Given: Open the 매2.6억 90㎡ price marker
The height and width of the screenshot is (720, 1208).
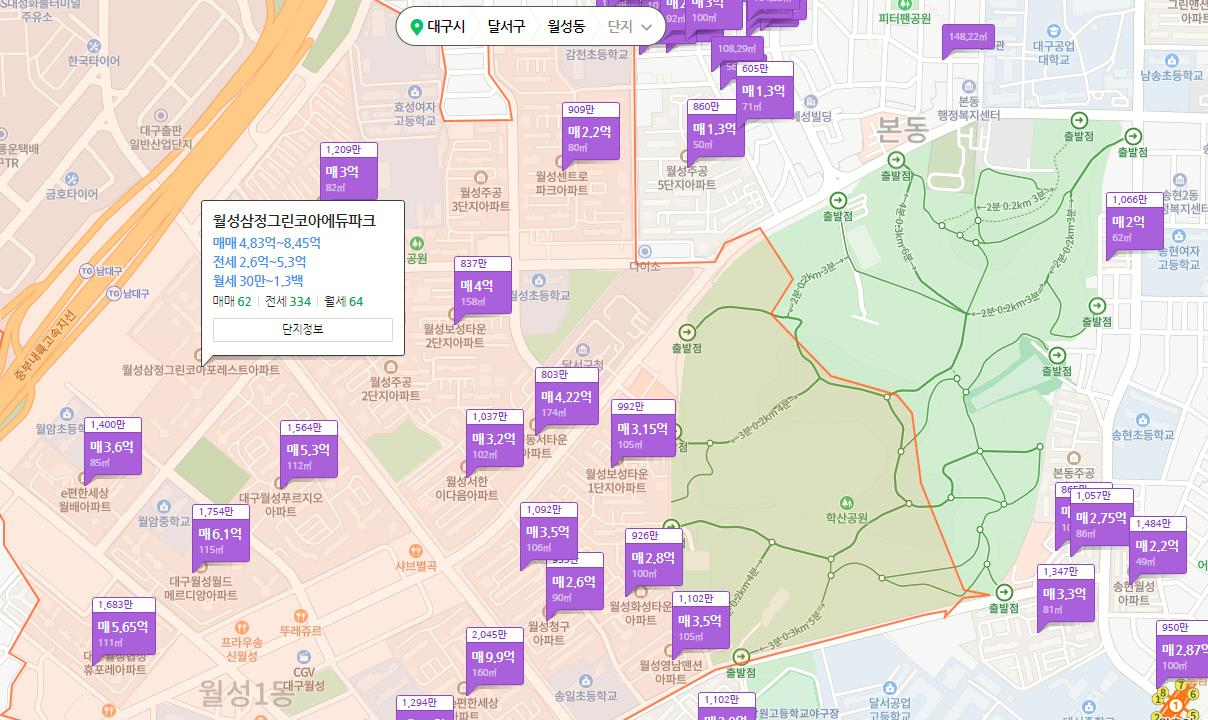Looking at the screenshot, I should click(x=575, y=587).
